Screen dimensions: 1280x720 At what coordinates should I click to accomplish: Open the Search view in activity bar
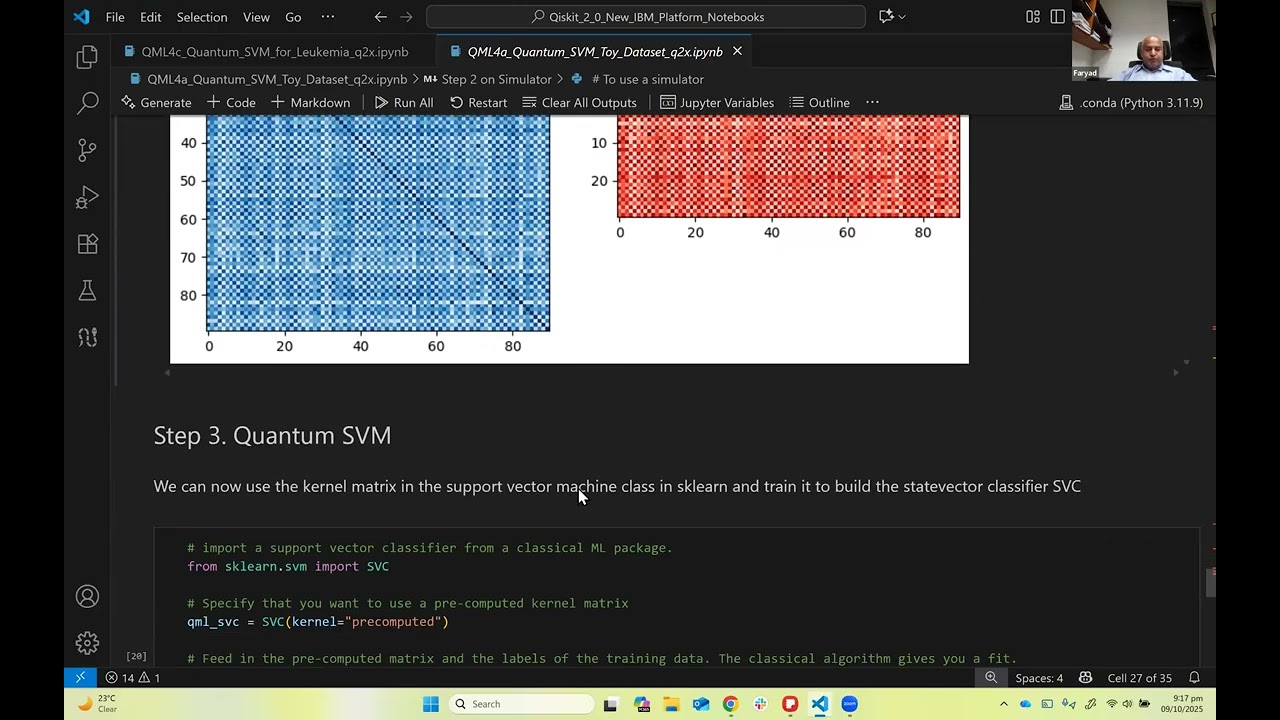[87, 103]
